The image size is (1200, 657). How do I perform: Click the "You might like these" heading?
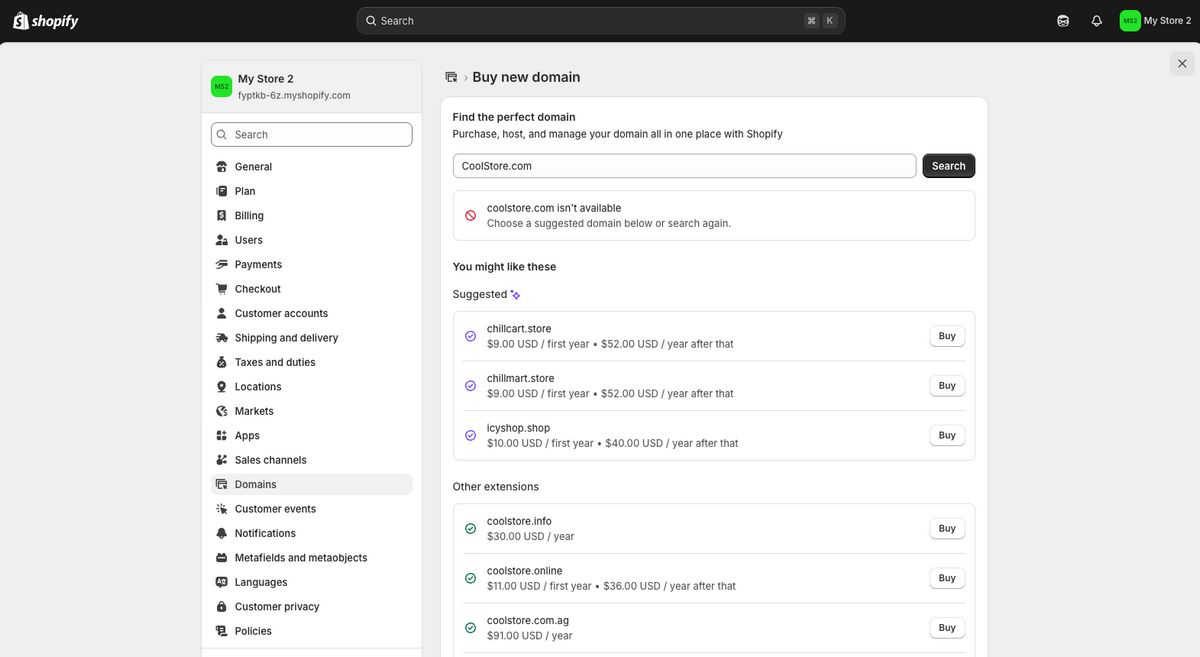[504, 267]
